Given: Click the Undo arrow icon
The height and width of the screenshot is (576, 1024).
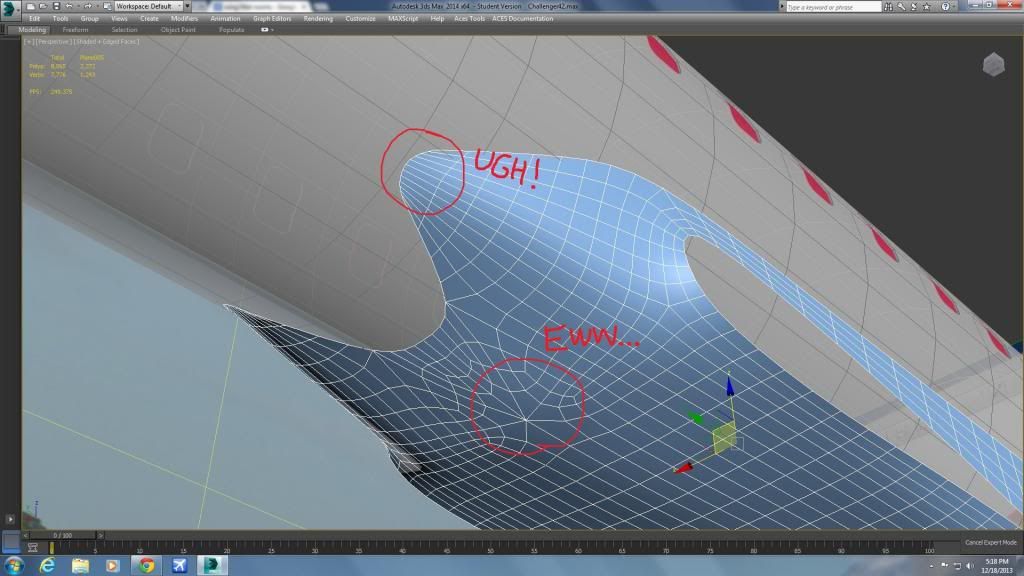Looking at the screenshot, I should click(70, 6).
